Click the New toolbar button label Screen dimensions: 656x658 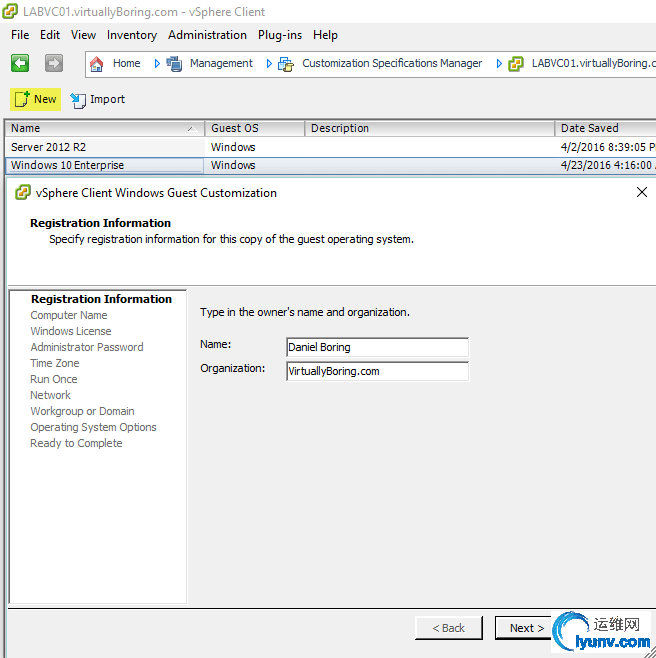click(45, 99)
